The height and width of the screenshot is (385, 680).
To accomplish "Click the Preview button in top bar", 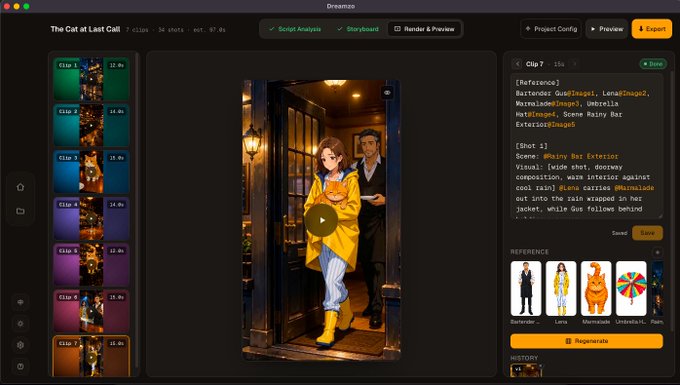I will click(607, 29).
